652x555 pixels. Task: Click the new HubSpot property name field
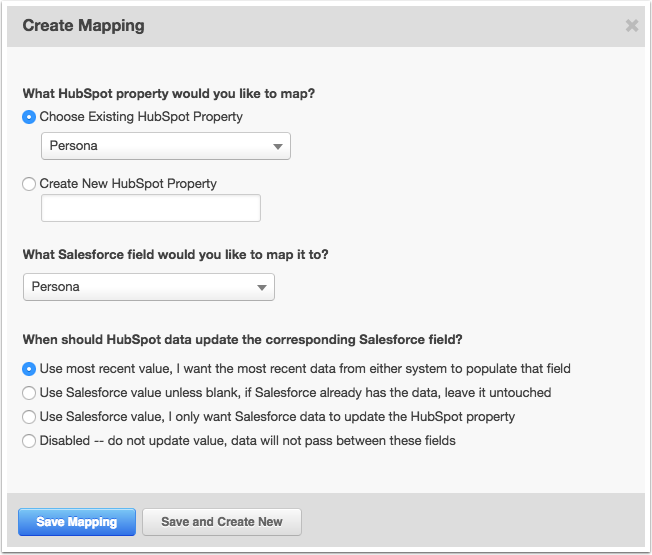[151, 208]
